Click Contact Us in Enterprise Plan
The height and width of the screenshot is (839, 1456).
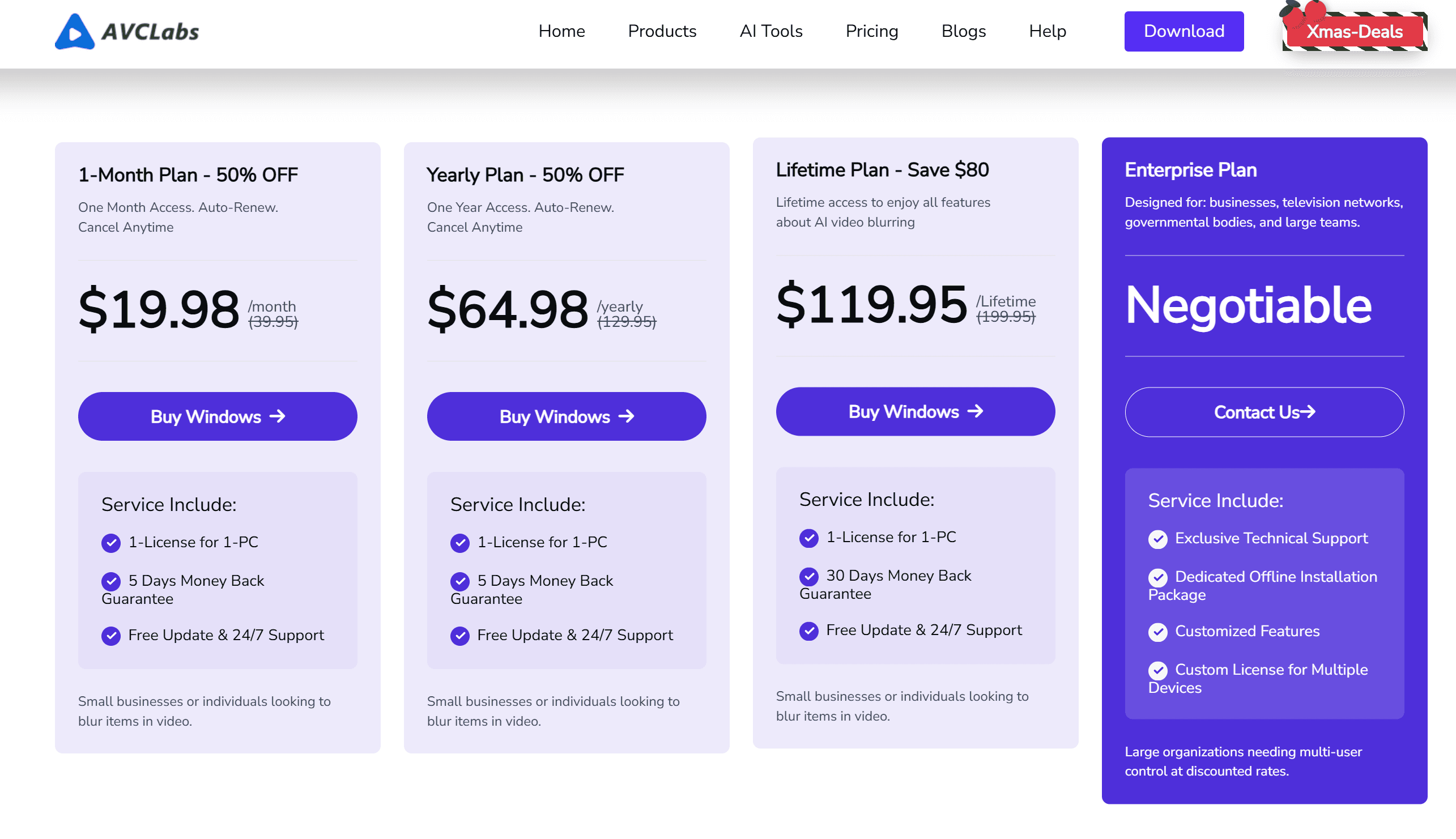(x=1263, y=412)
